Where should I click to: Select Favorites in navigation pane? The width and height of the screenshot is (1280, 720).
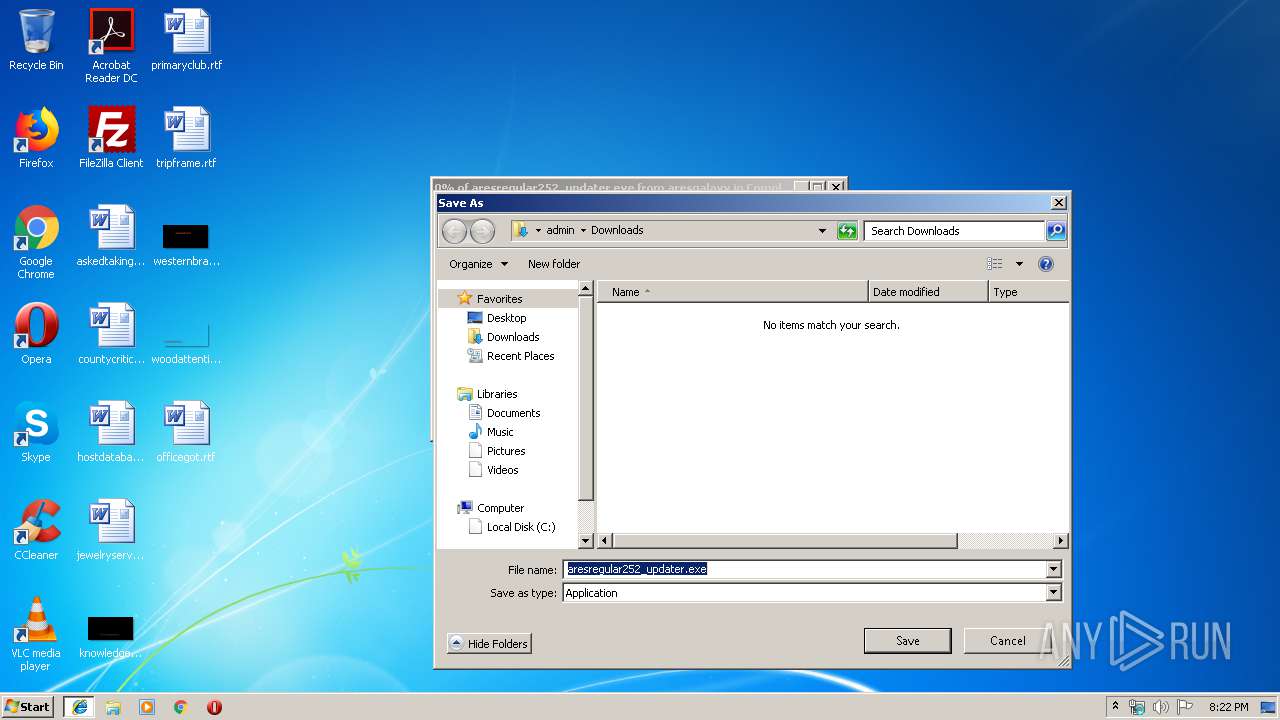click(499, 299)
